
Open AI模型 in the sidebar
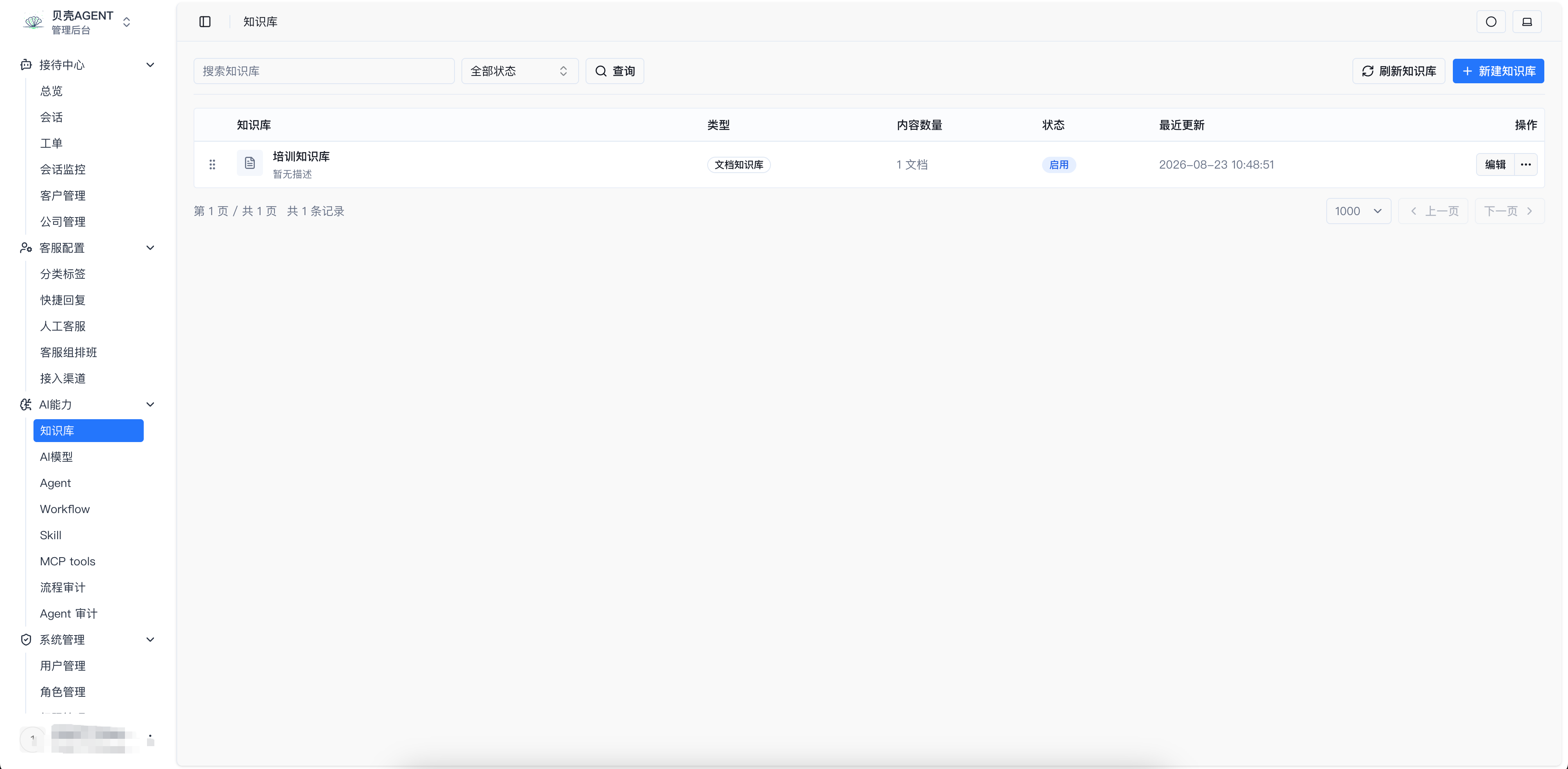[x=88, y=457]
